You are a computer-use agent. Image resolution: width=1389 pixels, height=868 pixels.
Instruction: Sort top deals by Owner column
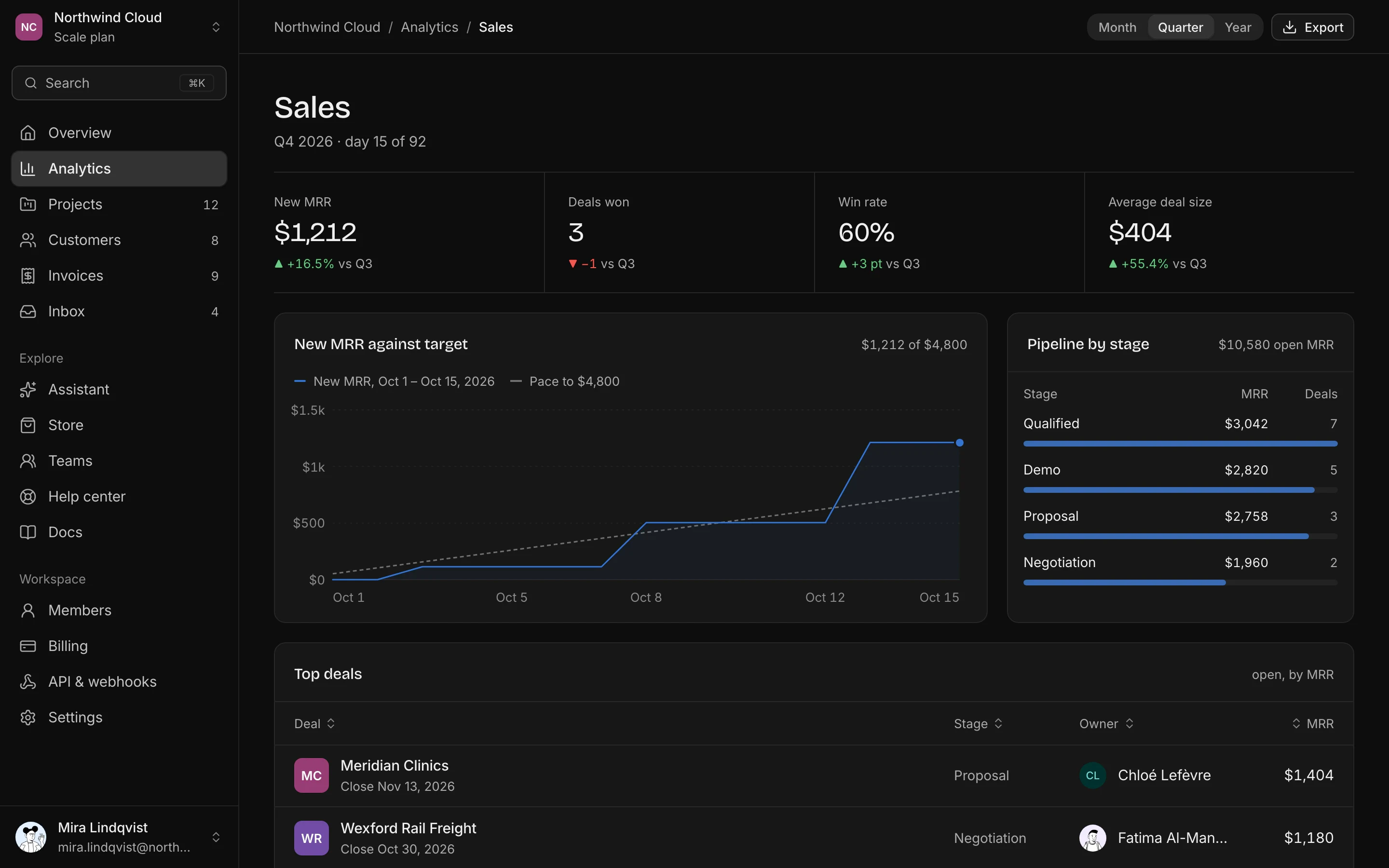pos(1106,723)
